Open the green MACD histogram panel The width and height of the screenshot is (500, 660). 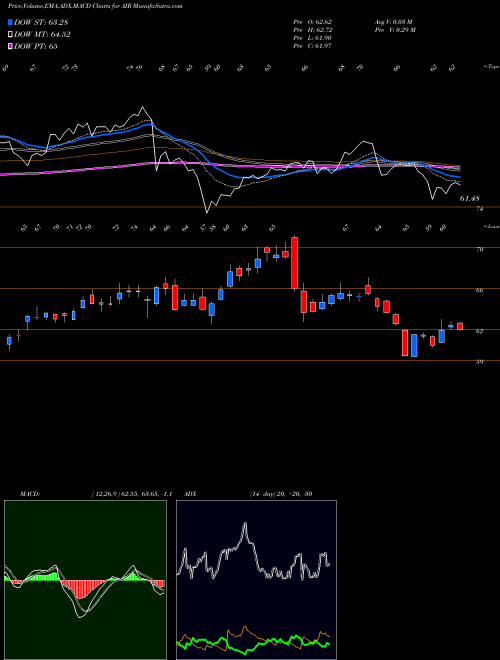coord(85,580)
